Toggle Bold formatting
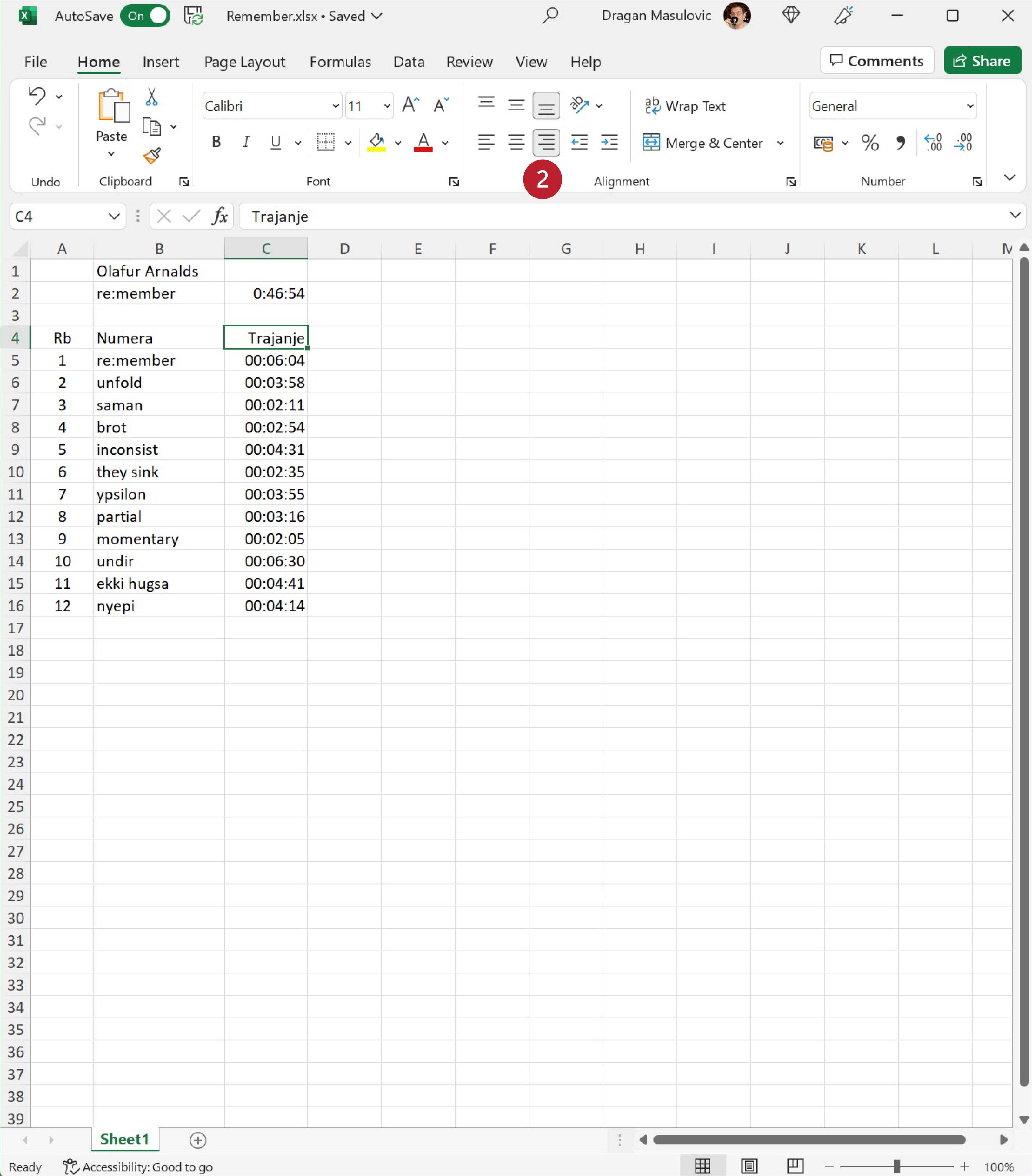This screenshot has width=1032, height=1176. tap(216, 142)
